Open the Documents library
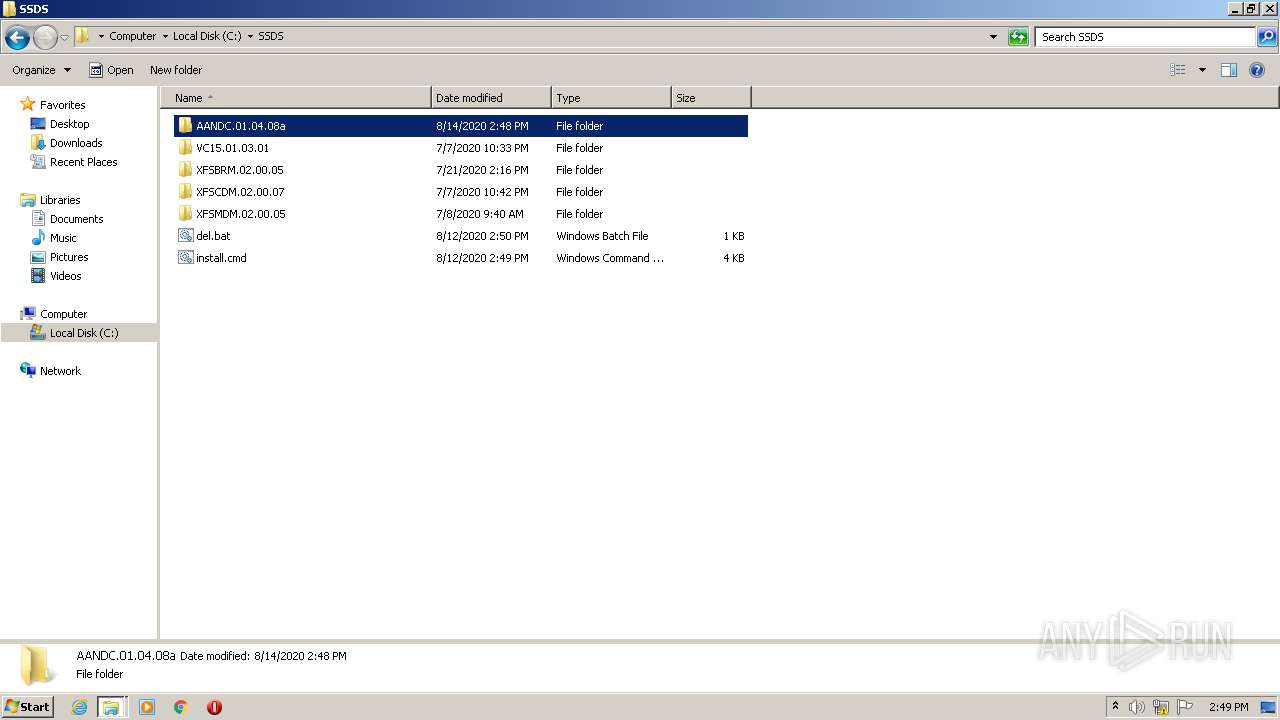Viewport: 1280px width, 720px height. (76, 219)
